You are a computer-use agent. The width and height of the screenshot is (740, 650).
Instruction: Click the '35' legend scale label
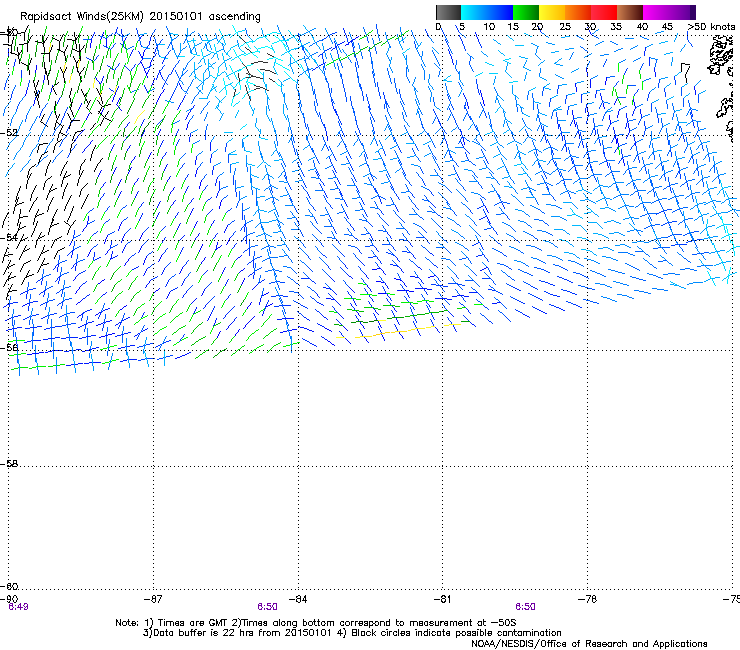(x=616, y=26)
